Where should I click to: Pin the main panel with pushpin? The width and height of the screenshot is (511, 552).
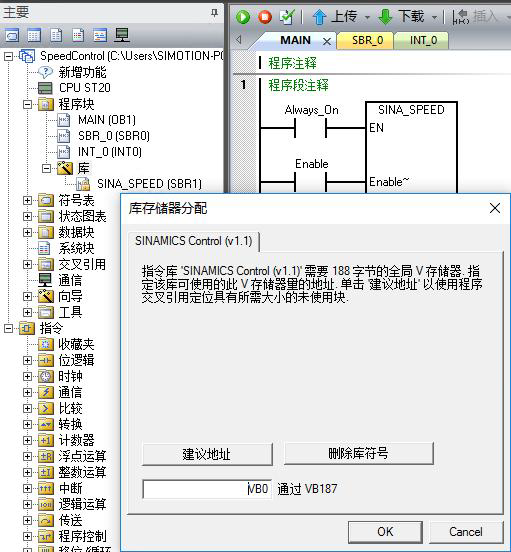[x=214, y=13]
